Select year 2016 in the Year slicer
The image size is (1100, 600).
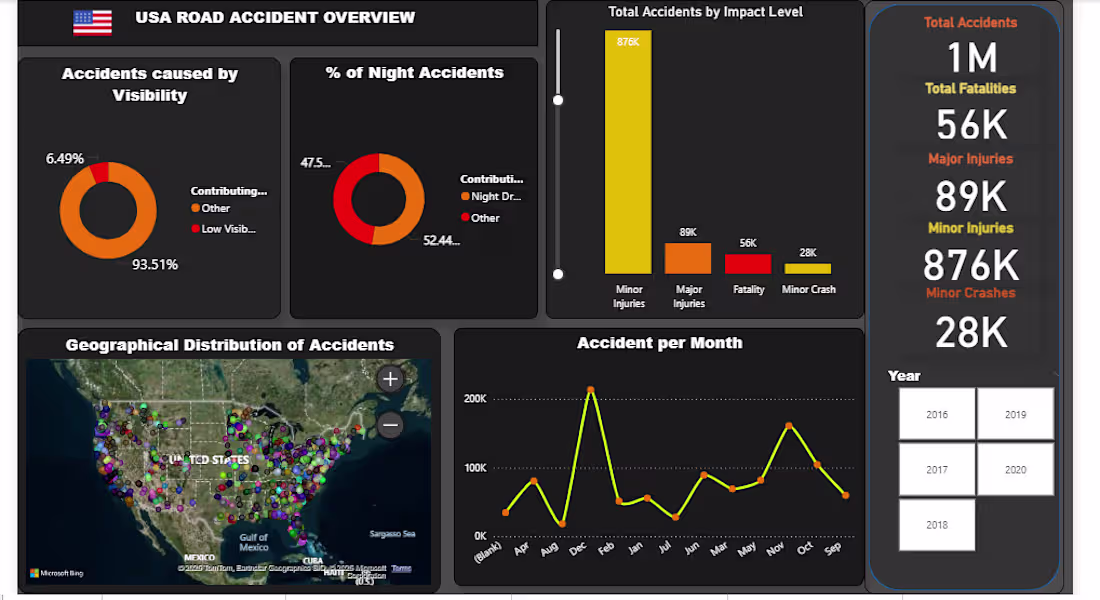[936, 413]
